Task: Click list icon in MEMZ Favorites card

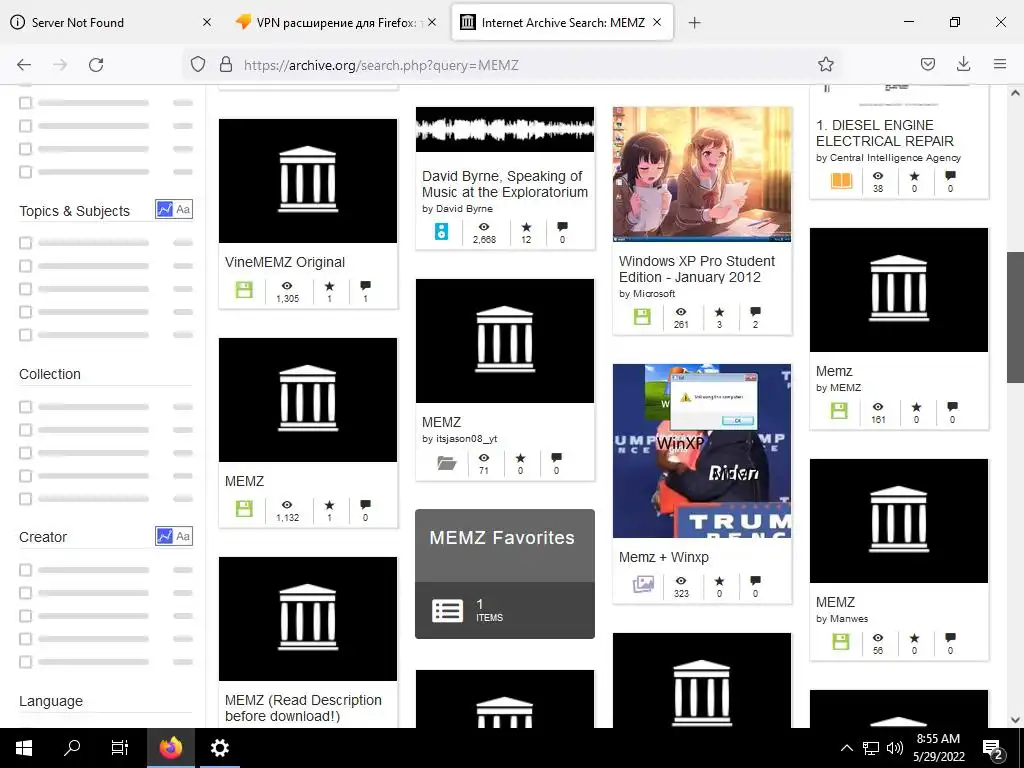Action: pyautogui.click(x=447, y=611)
